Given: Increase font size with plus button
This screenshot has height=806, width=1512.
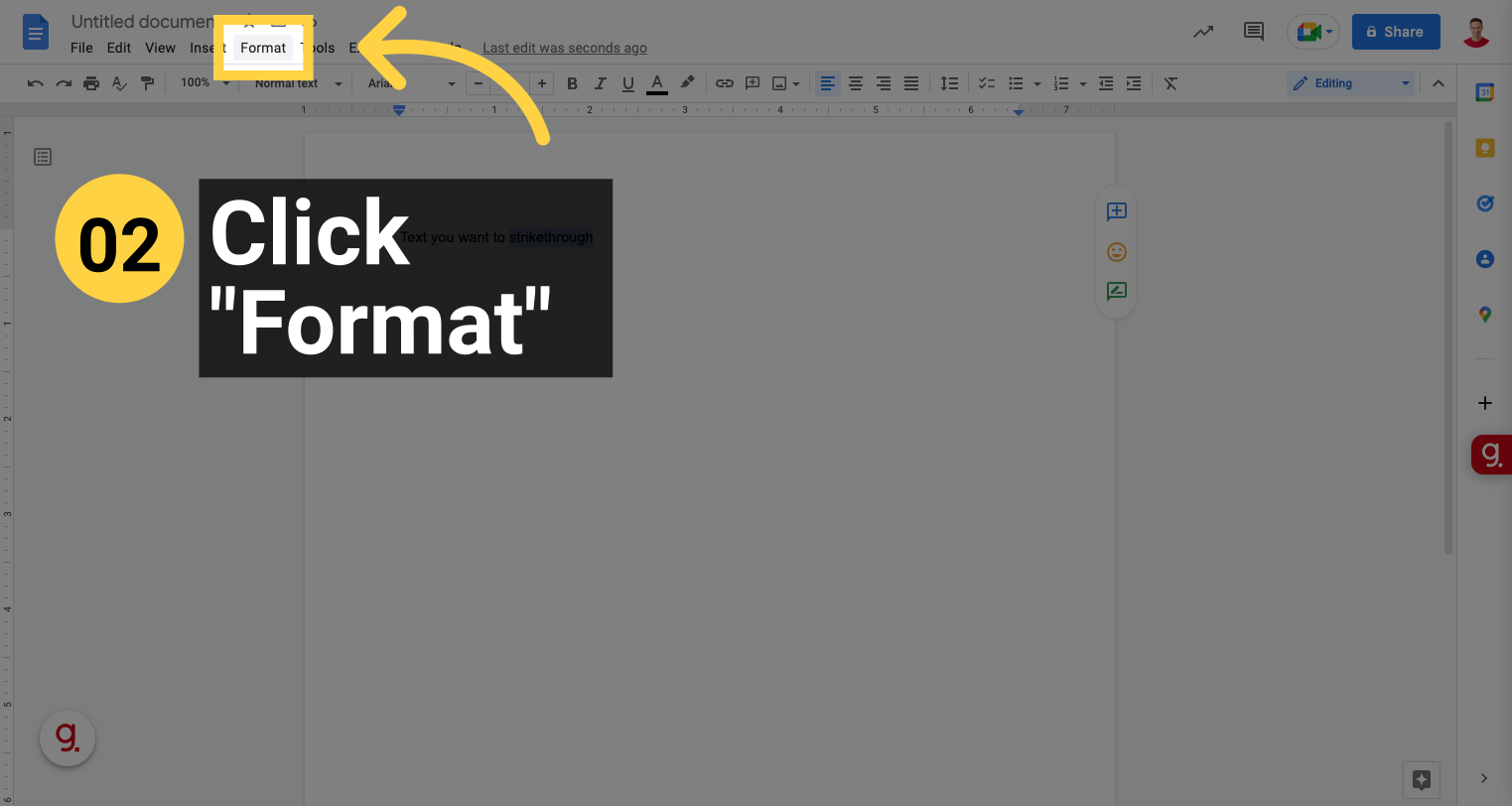Looking at the screenshot, I should point(541,83).
